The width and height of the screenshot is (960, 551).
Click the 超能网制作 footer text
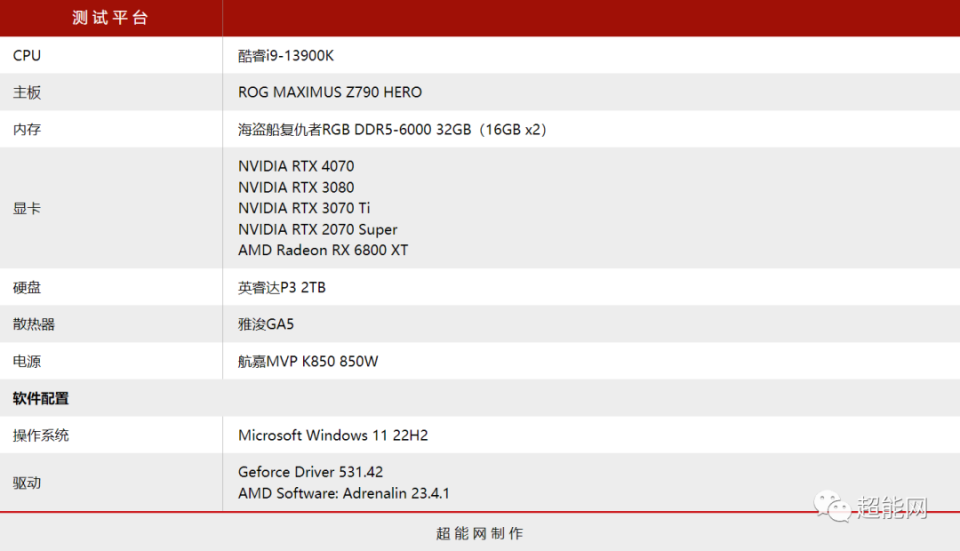pyautogui.click(x=480, y=534)
